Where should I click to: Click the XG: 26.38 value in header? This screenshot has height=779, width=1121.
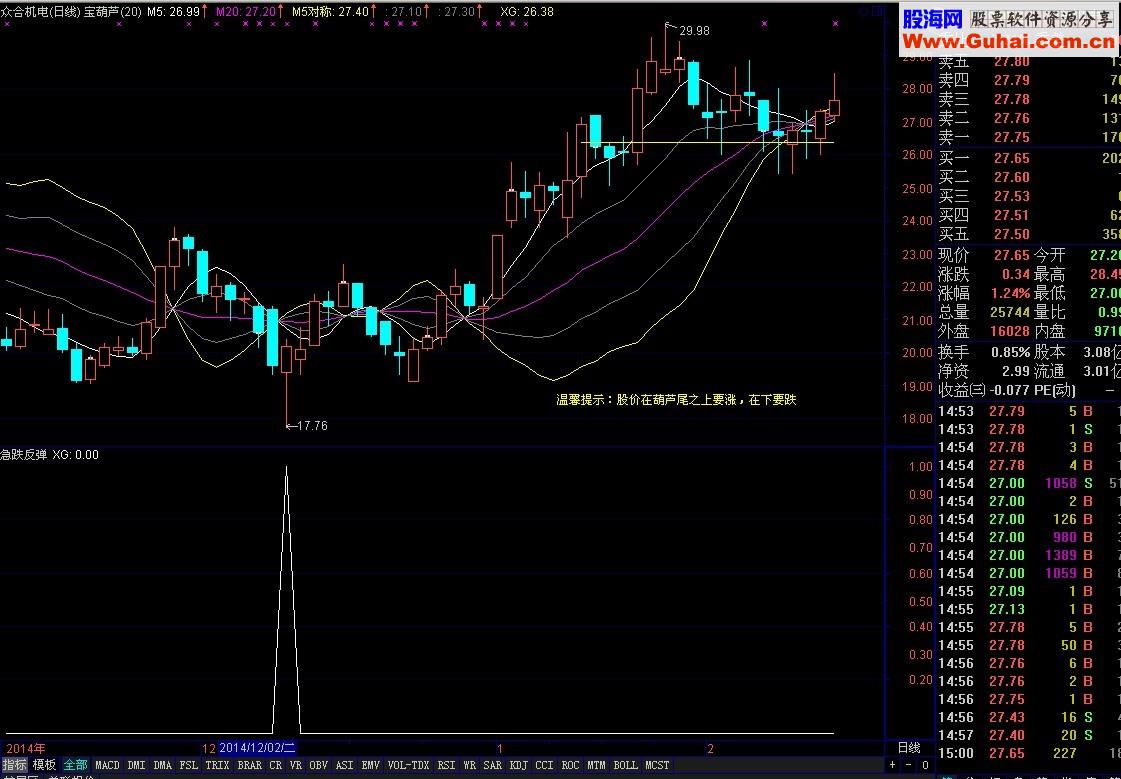point(527,11)
